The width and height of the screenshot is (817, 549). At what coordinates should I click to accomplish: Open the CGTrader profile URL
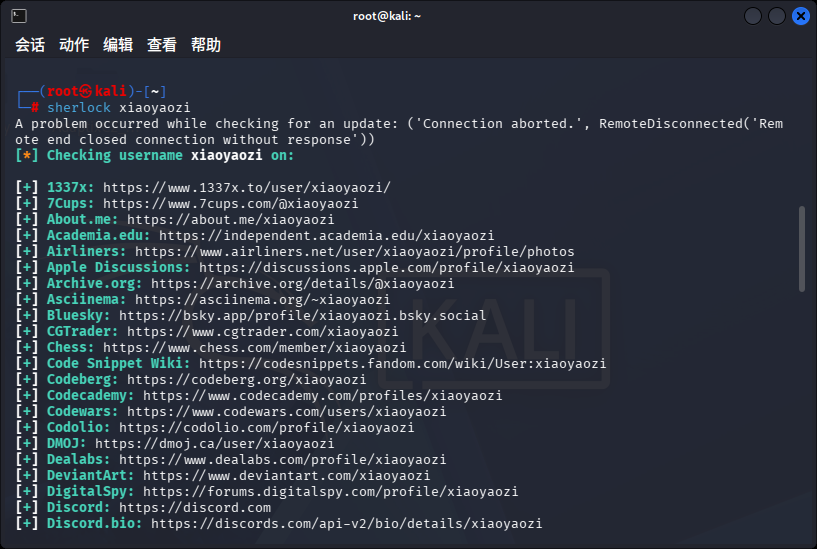coord(262,332)
